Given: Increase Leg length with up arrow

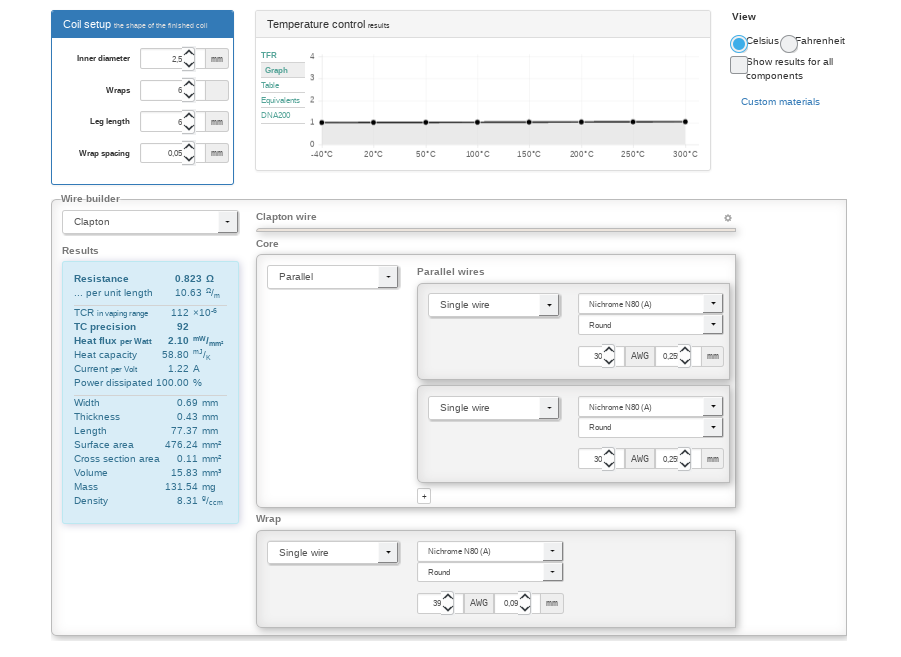Looking at the screenshot, I should (189, 116).
